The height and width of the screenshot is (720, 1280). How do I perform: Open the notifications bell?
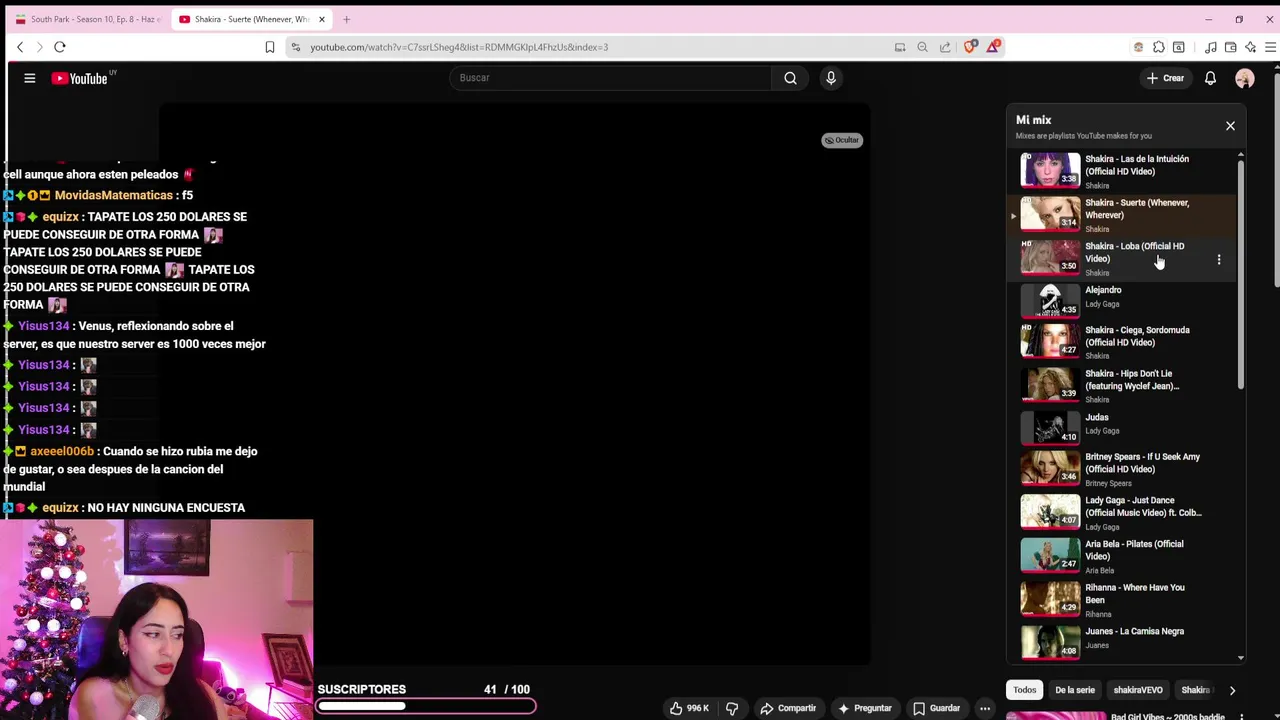click(1210, 78)
